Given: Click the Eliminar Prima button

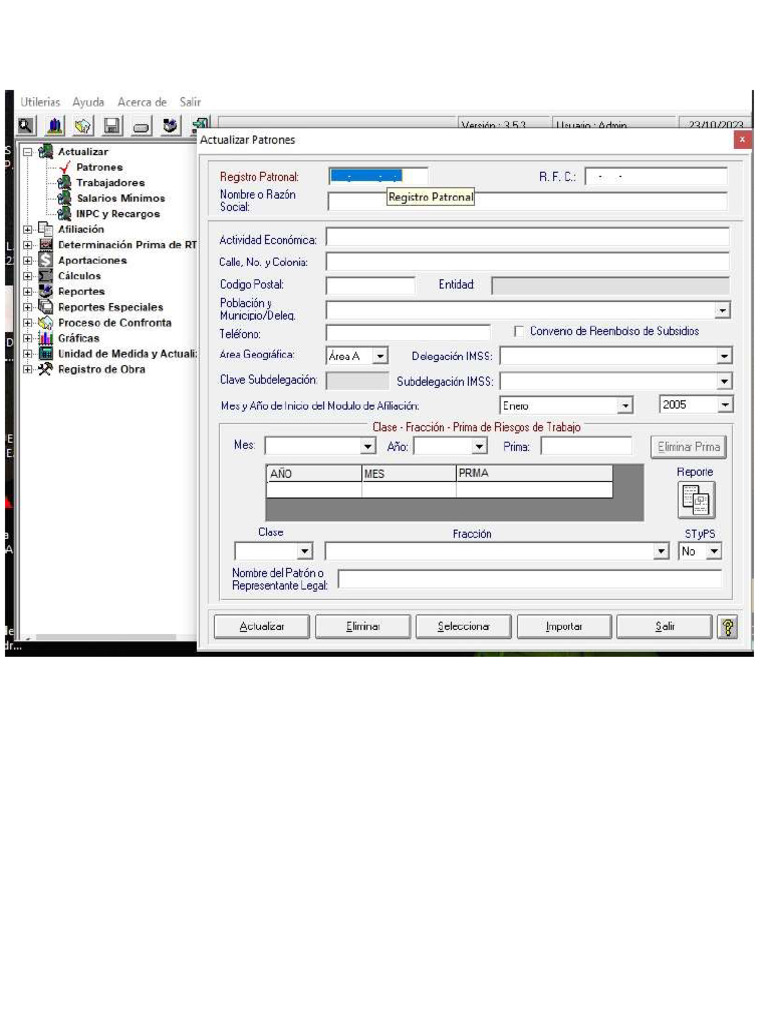Looking at the screenshot, I should click(688, 447).
